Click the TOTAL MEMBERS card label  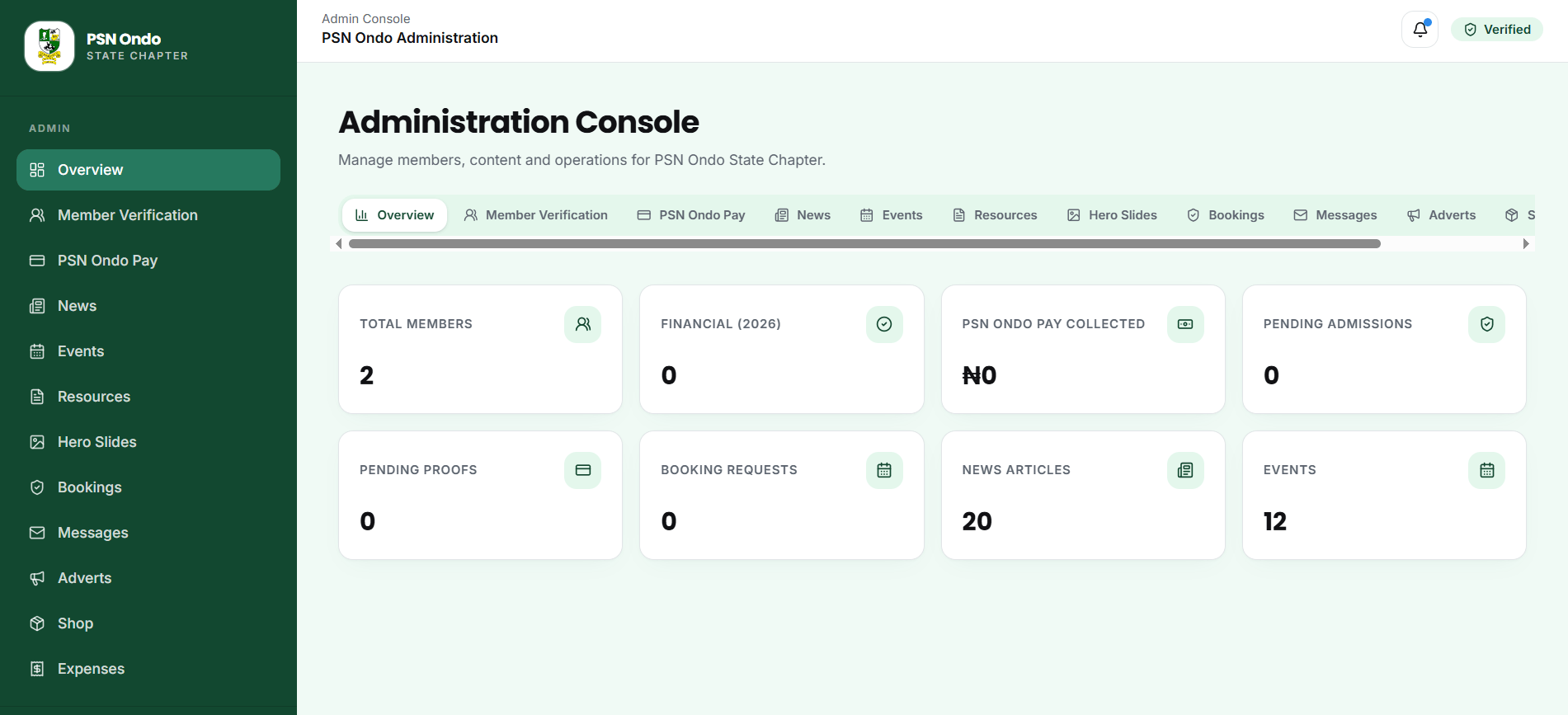coord(416,324)
